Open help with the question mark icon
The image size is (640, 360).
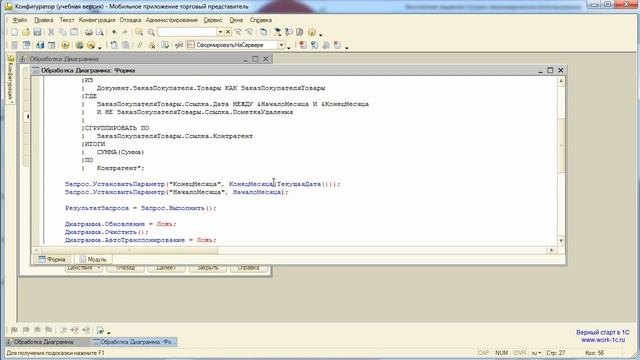(289, 32)
